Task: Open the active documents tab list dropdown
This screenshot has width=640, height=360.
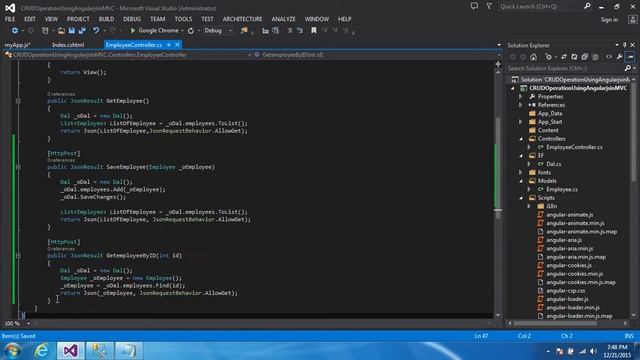Action: pos(499,45)
